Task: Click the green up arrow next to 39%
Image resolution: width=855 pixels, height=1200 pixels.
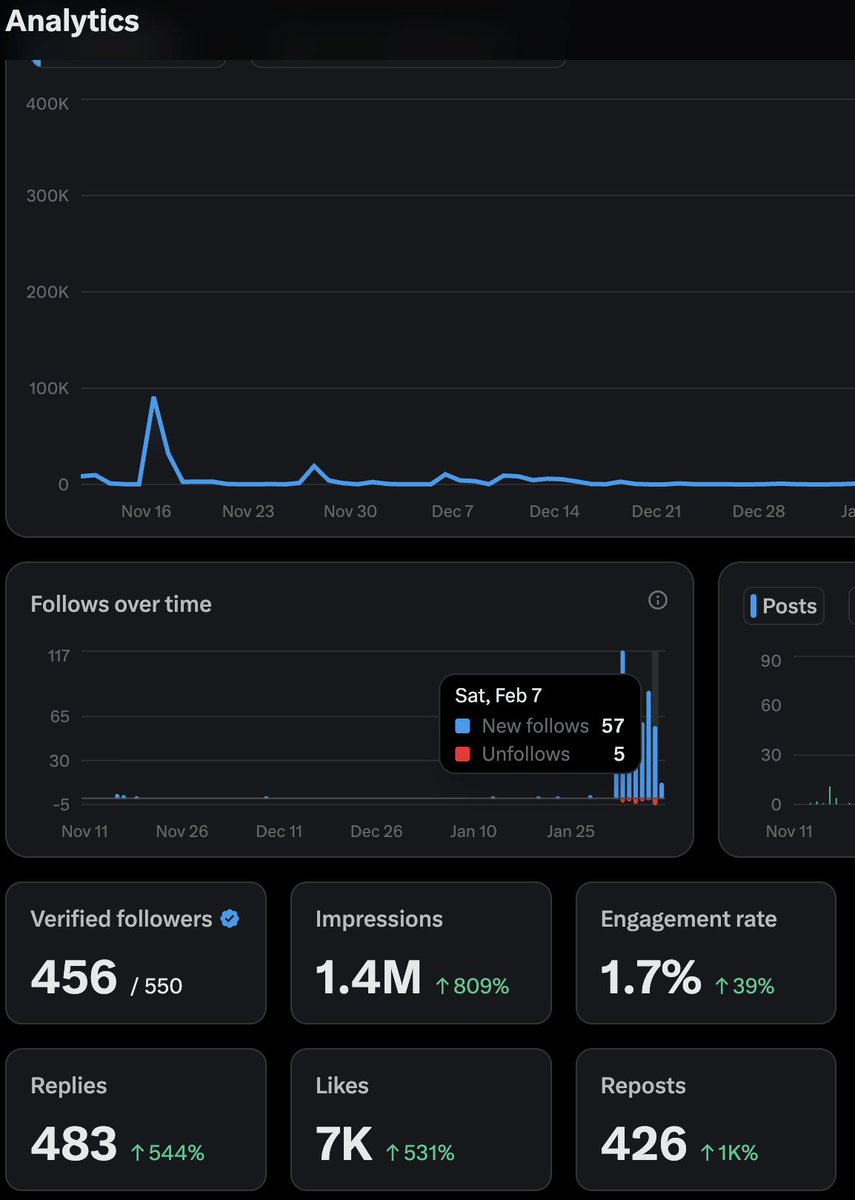Action: click(722, 985)
